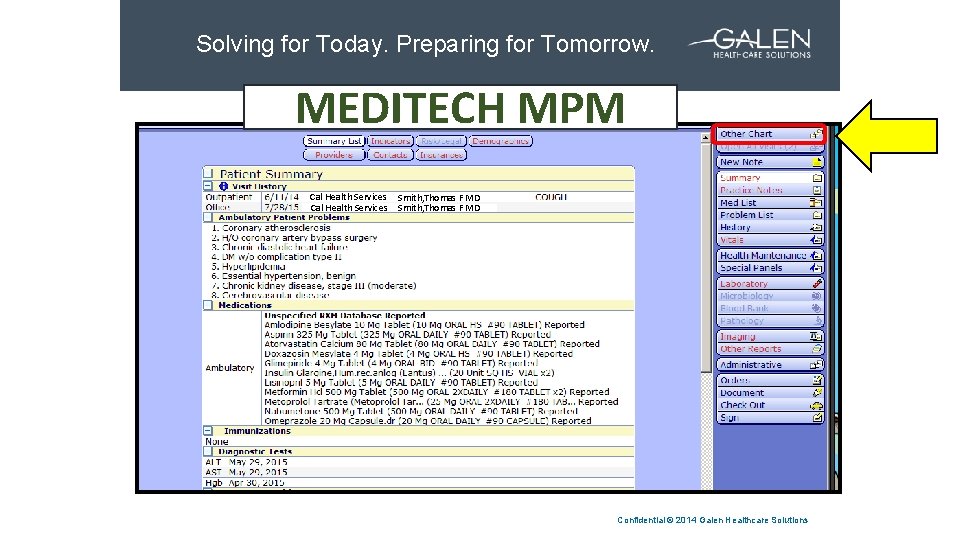Click the Check Out car icon
The width and height of the screenshot is (960, 540).
tap(817, 405)
